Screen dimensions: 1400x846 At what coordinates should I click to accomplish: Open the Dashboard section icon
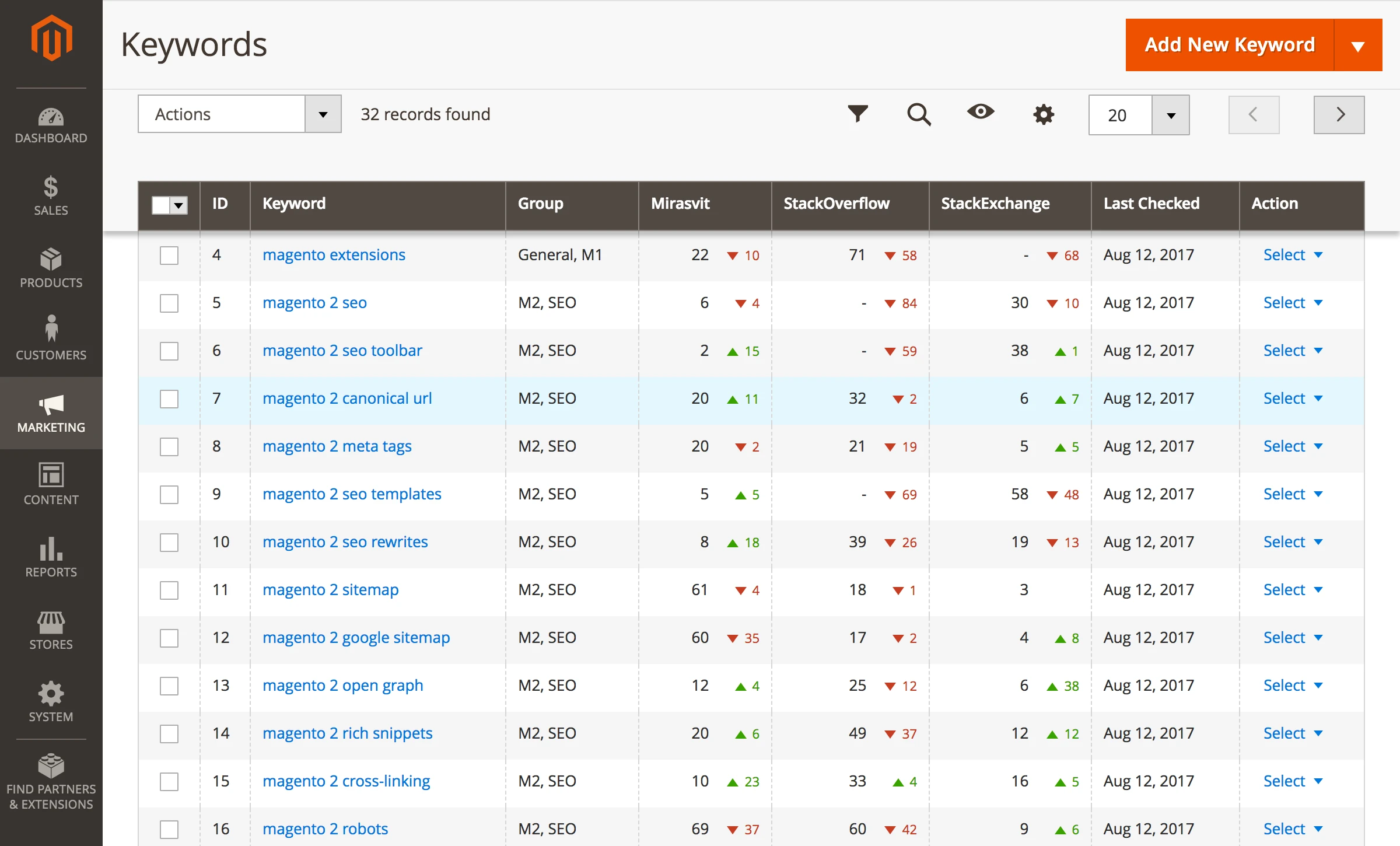coord(51,117)
